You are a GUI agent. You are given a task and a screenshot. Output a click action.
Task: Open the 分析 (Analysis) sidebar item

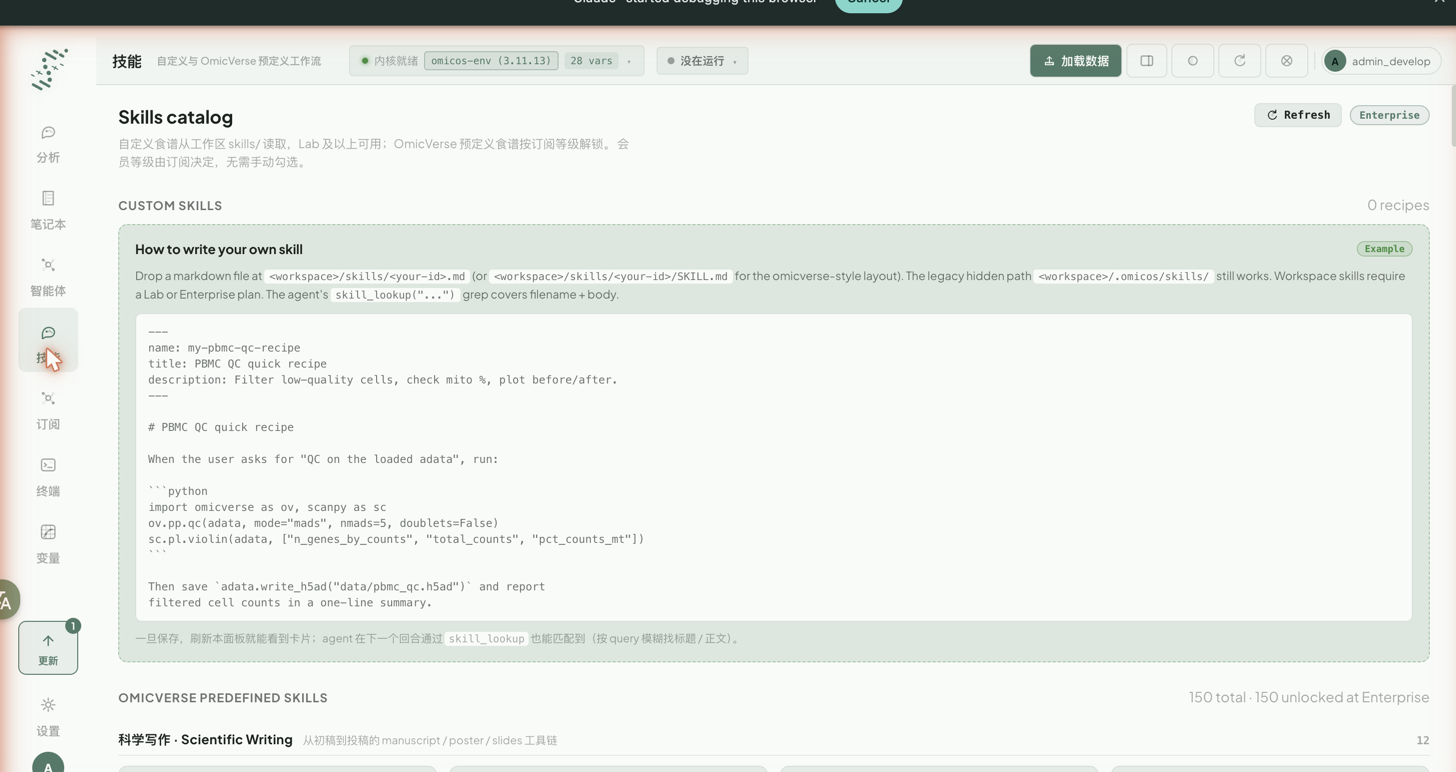click(x=48, y=144)
